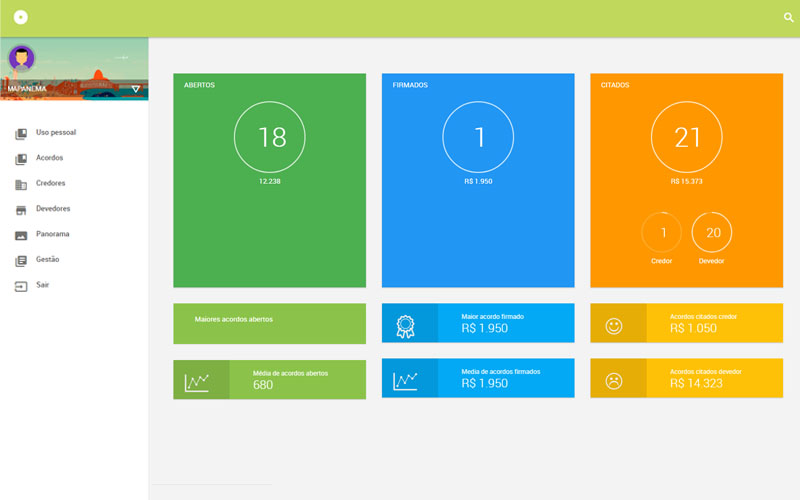Click the Devedores store icon
Viewport: 800px width, 500px height.
(x=21, y=209)
